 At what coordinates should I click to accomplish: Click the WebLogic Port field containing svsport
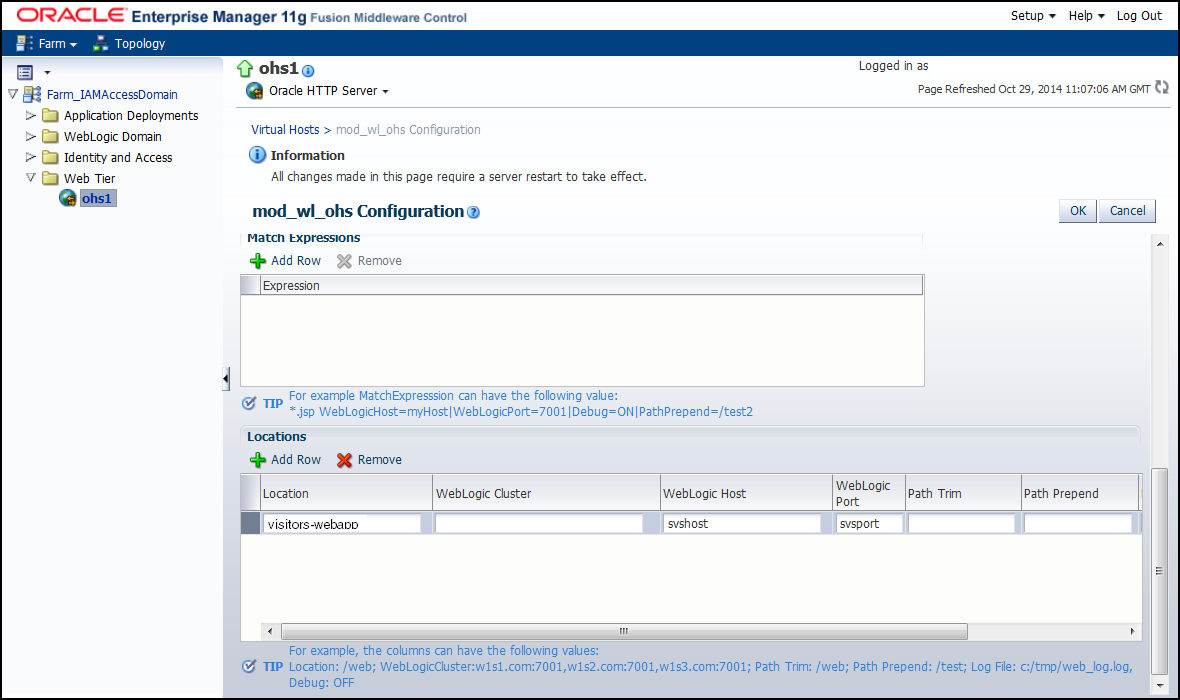point(869,524)
